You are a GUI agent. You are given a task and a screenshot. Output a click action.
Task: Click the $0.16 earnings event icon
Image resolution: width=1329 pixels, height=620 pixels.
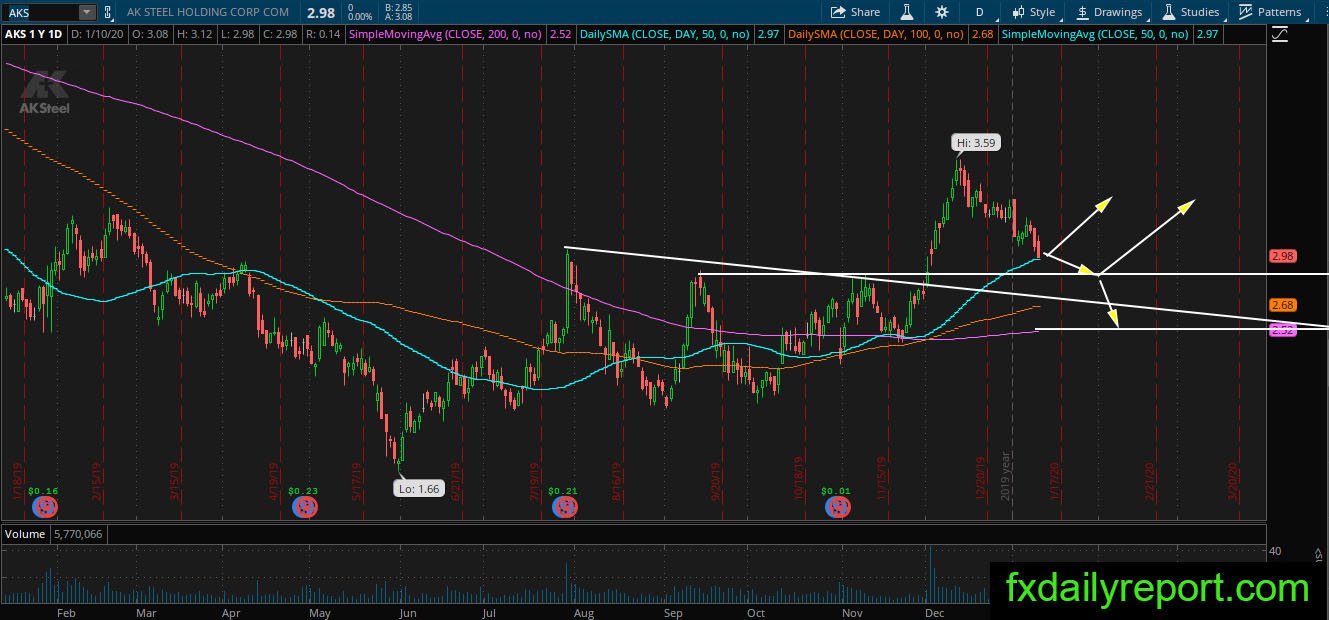click(43, 507)
